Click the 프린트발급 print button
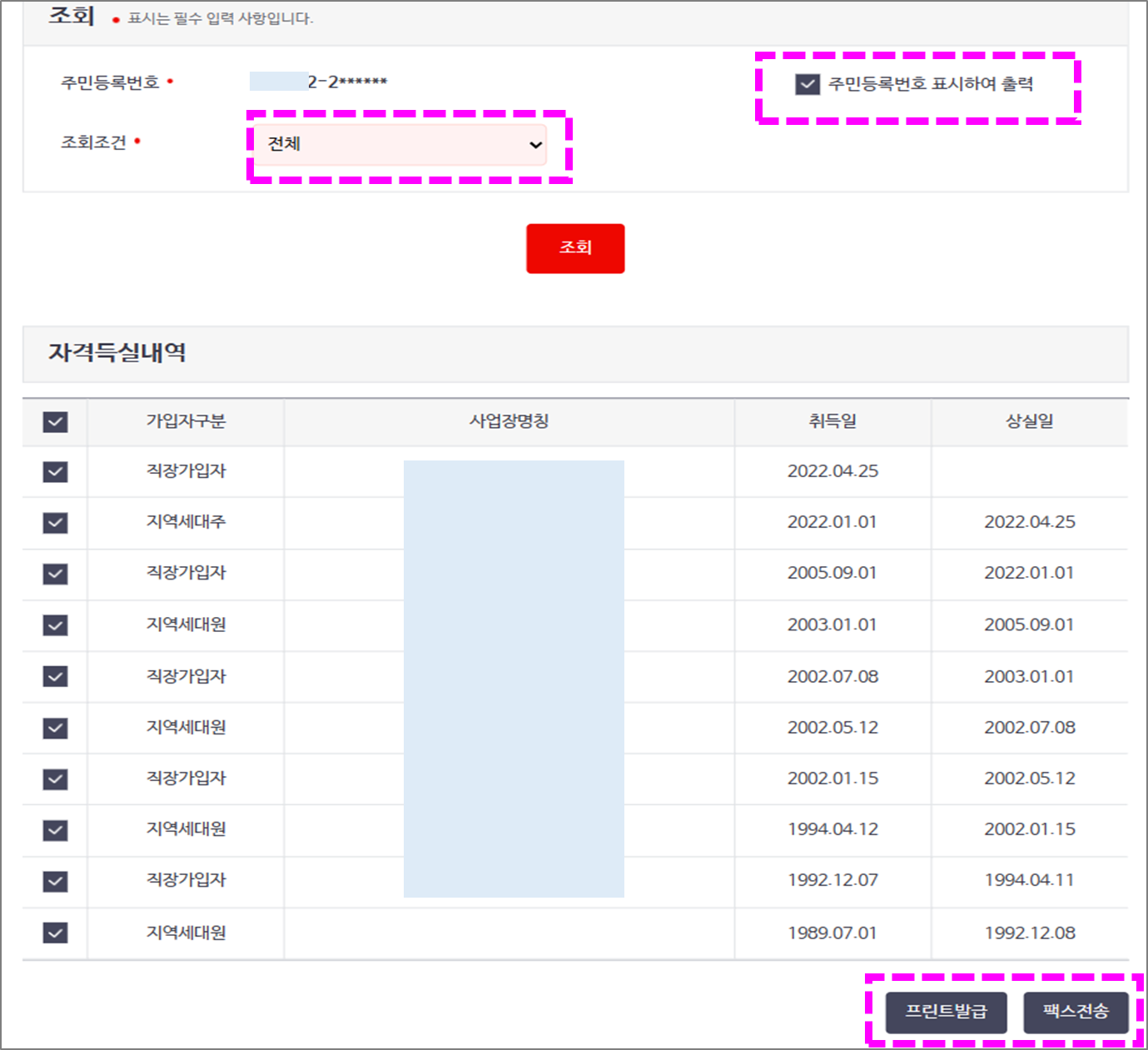The width and height of the screenshot is (1148, 1050). pyautogui.click(x=945, y=1013)
